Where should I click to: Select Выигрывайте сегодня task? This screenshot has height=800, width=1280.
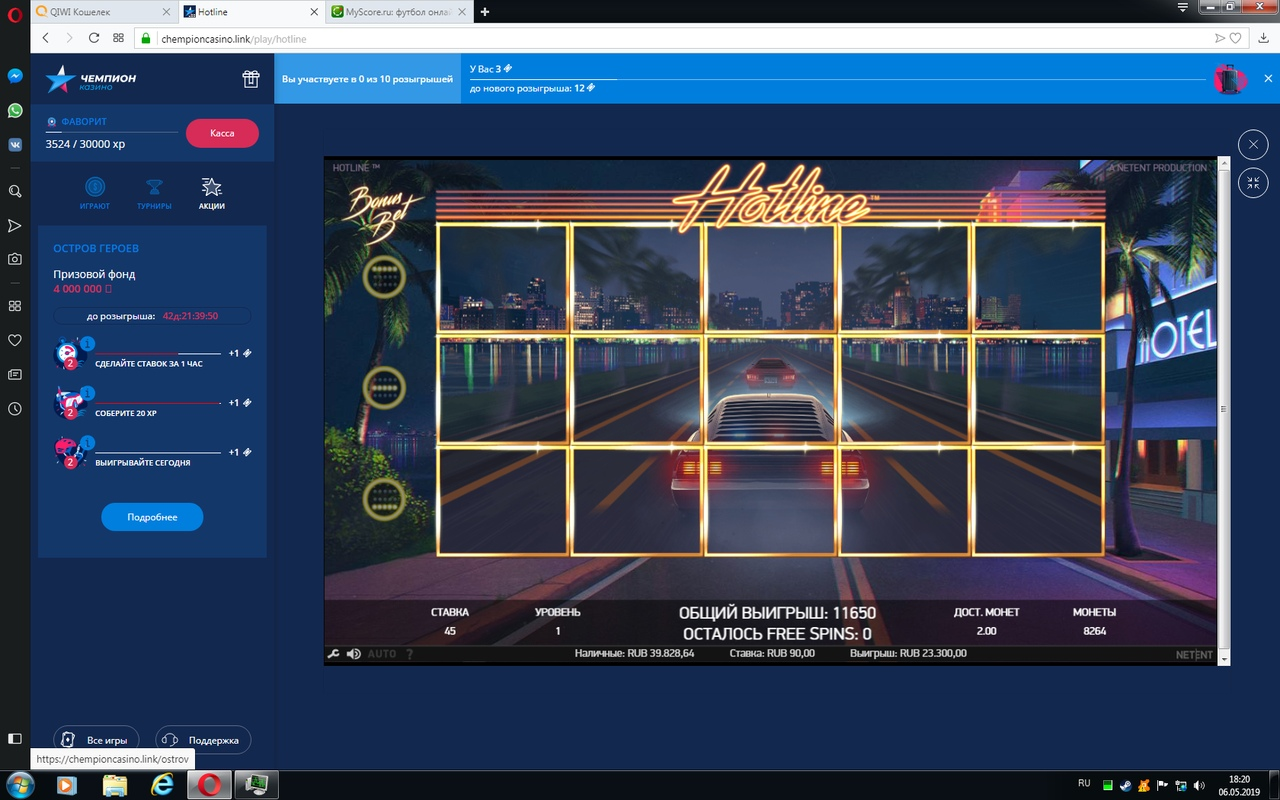click(x=152, y=454)
